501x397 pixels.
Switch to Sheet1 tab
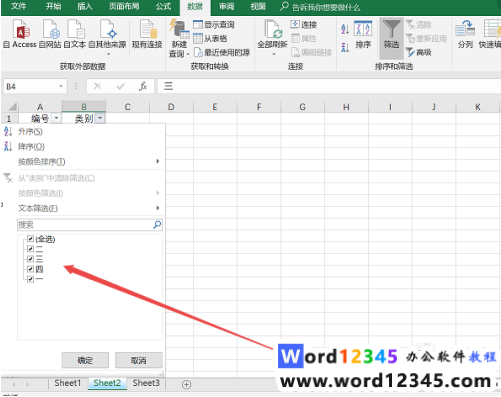tap(68, 383)
